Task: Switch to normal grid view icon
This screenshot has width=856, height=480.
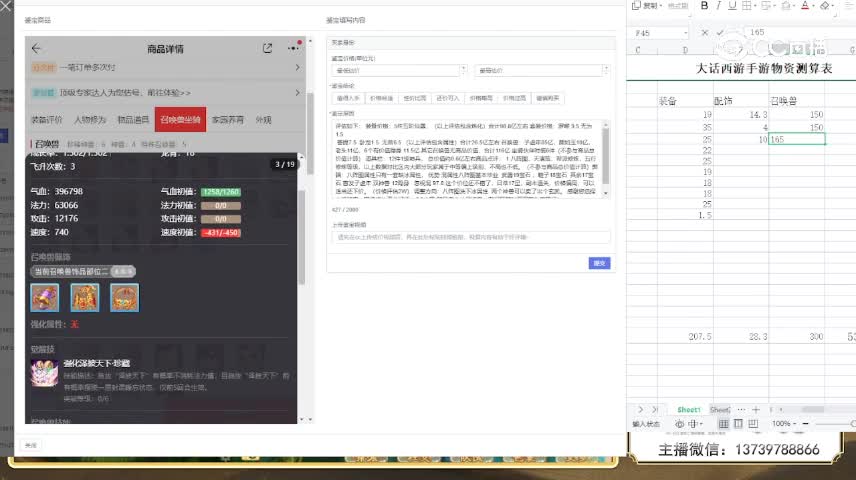Action: tap(723, 424)
